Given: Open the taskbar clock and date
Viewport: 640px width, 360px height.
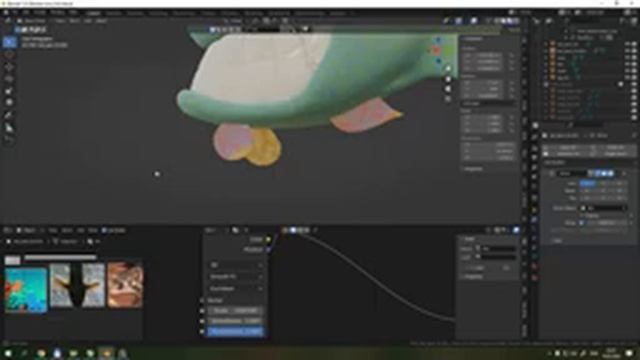Looking at the screenshot, I should [611, 353].
